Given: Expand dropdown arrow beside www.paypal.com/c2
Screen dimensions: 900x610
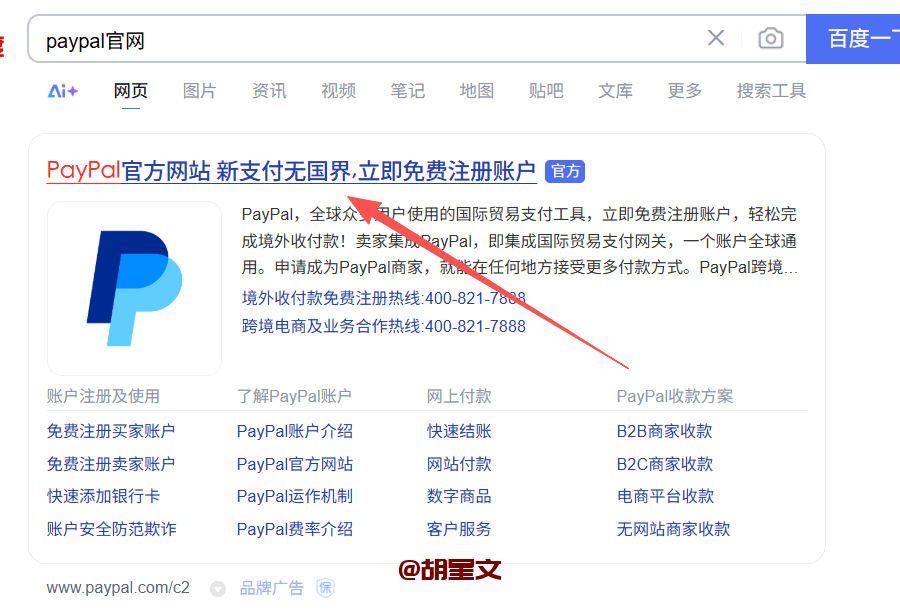Looking at the screenshot, I should pos(217,588).
